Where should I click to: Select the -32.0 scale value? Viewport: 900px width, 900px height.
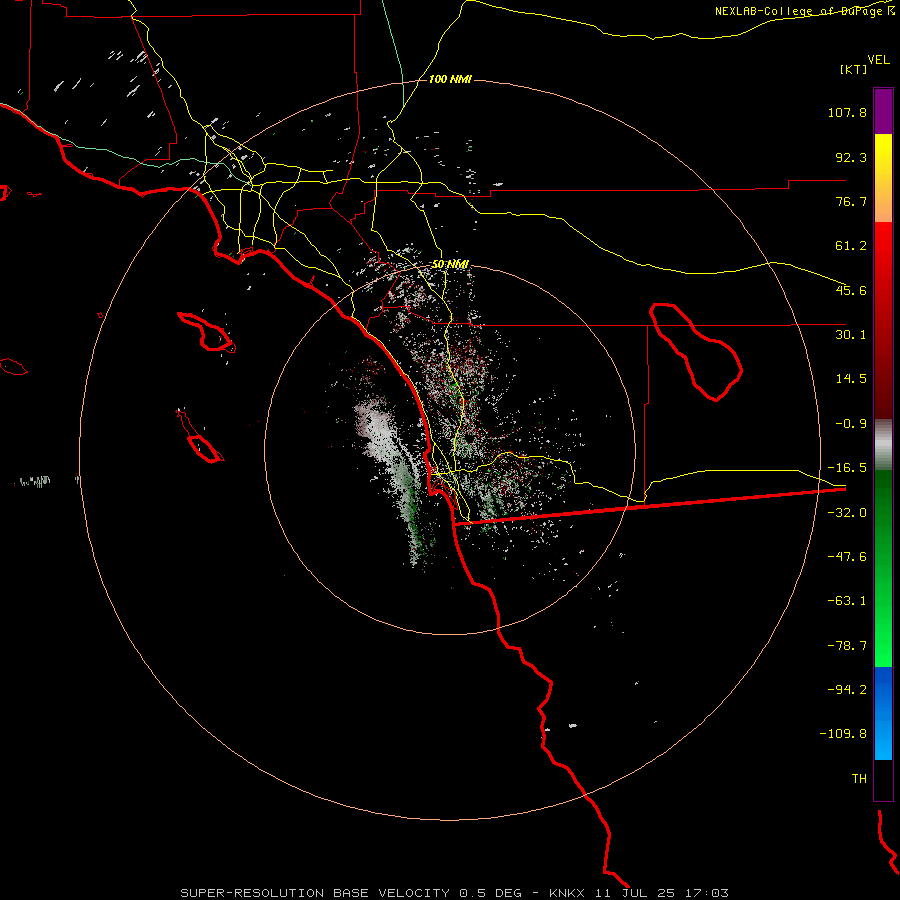click(x=847, y=513)
